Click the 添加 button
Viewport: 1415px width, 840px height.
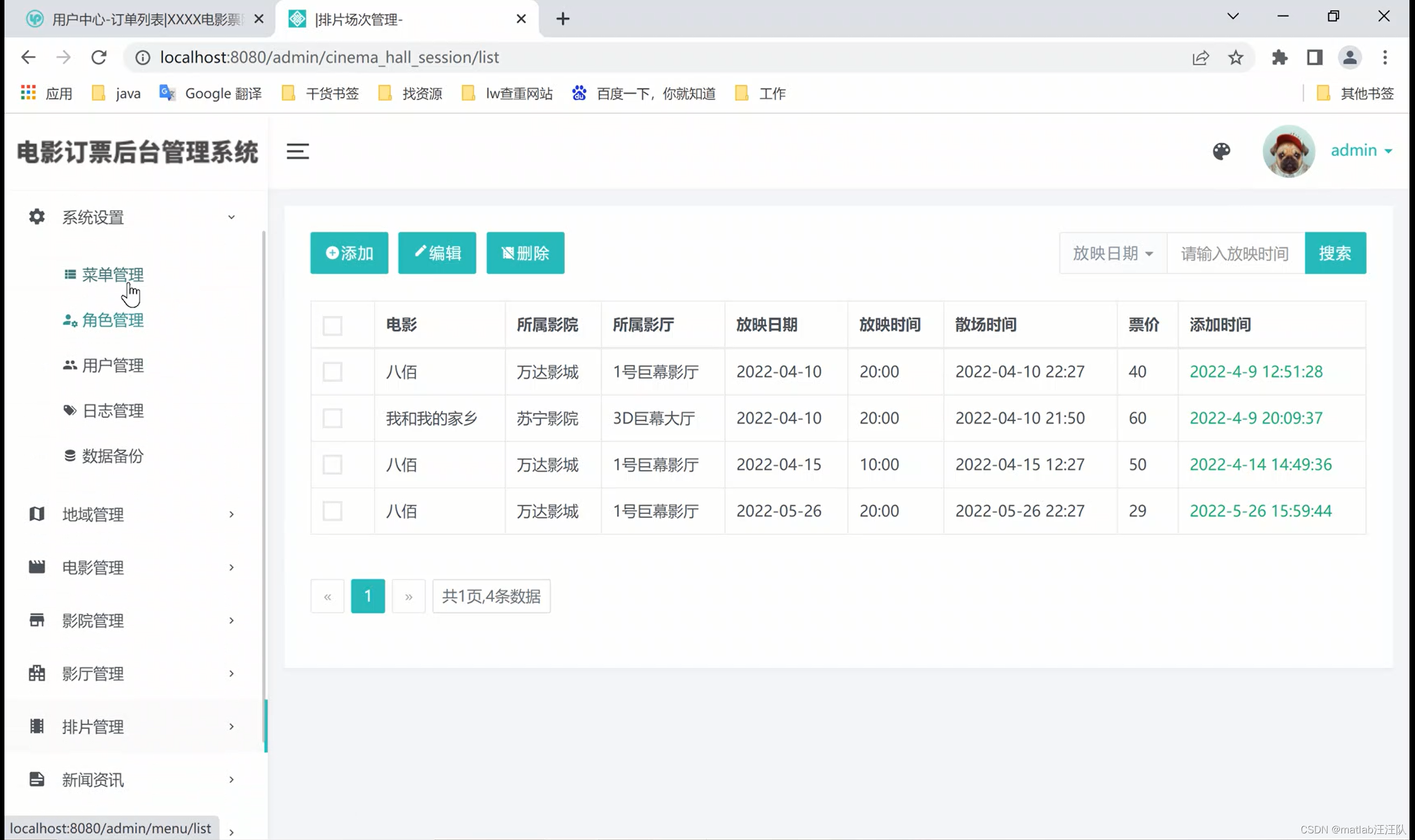tap(349, 253)
